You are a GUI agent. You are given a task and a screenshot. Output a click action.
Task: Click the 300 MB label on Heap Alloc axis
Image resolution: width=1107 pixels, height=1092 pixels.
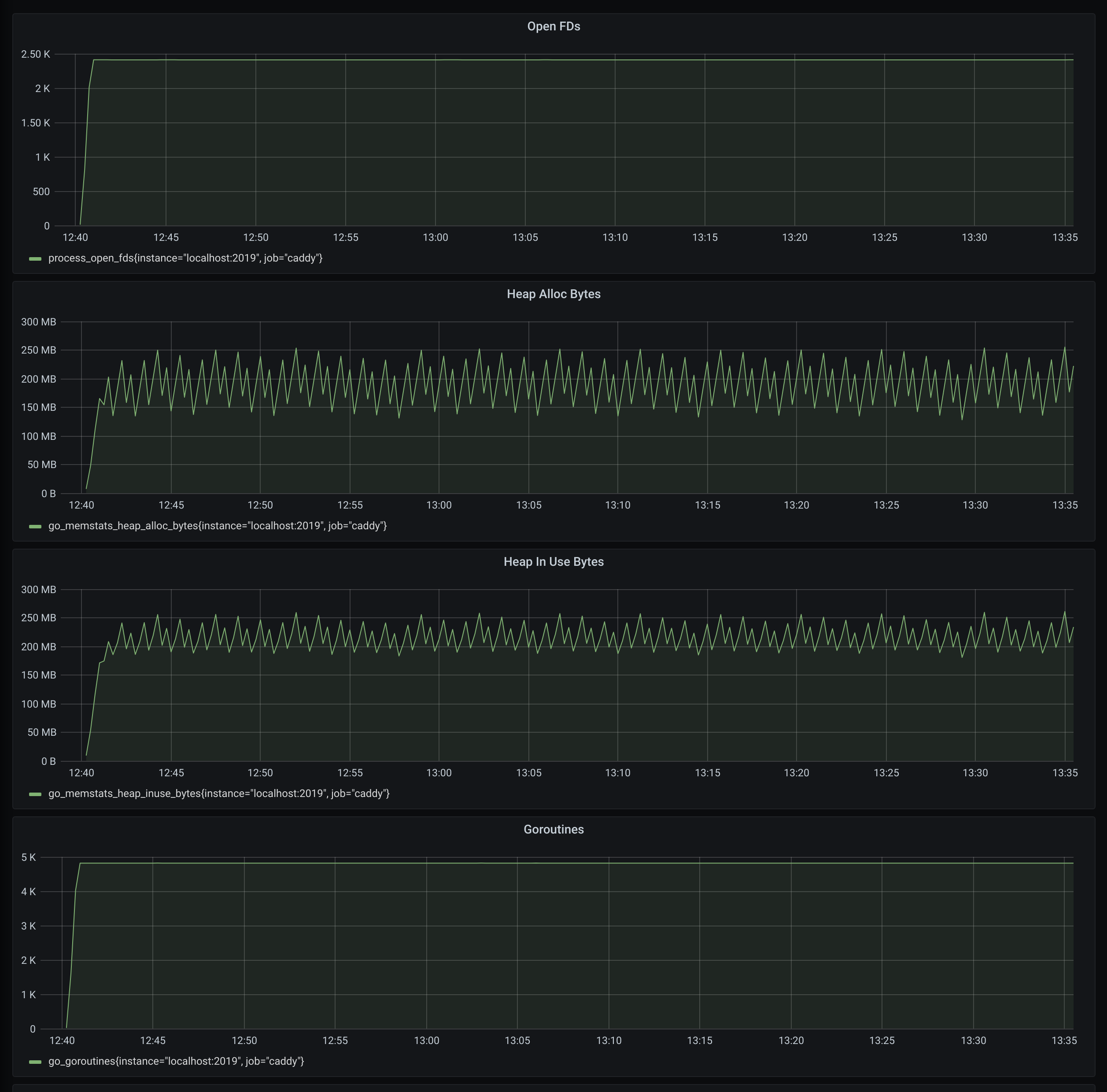[38, 321]
